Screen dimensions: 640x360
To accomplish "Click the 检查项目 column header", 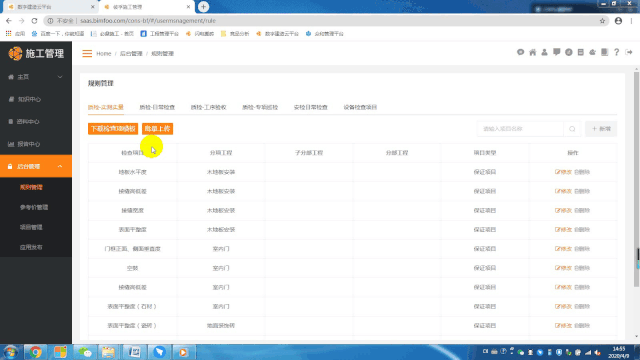I will click(x=133, y=153).
